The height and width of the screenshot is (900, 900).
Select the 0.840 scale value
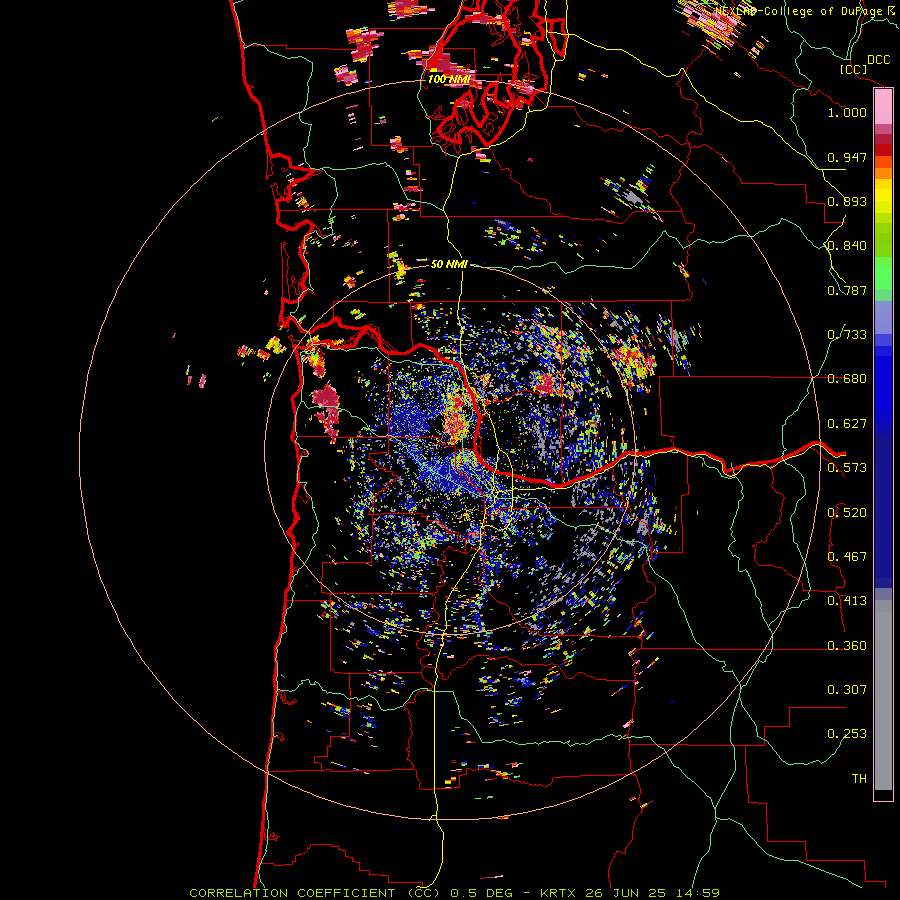click(847, 246)
